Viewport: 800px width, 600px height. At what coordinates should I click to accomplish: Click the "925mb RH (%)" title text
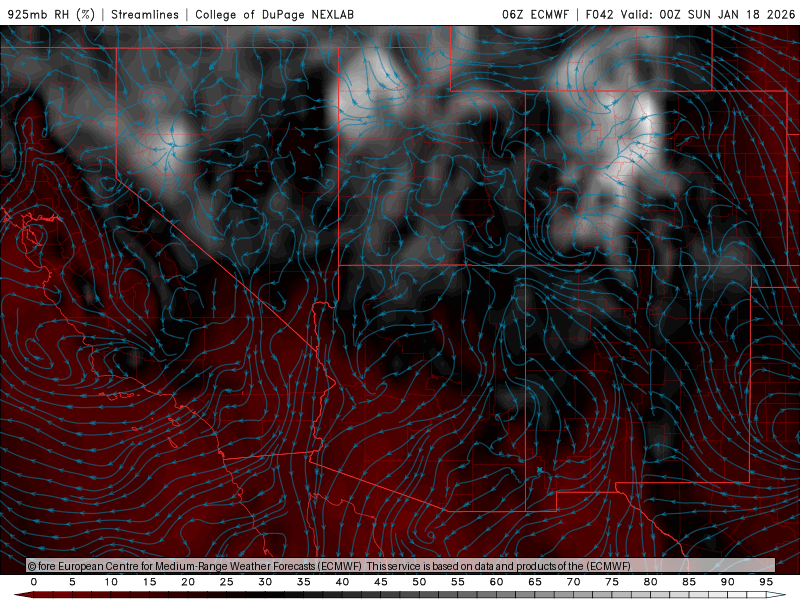[52, 15]
